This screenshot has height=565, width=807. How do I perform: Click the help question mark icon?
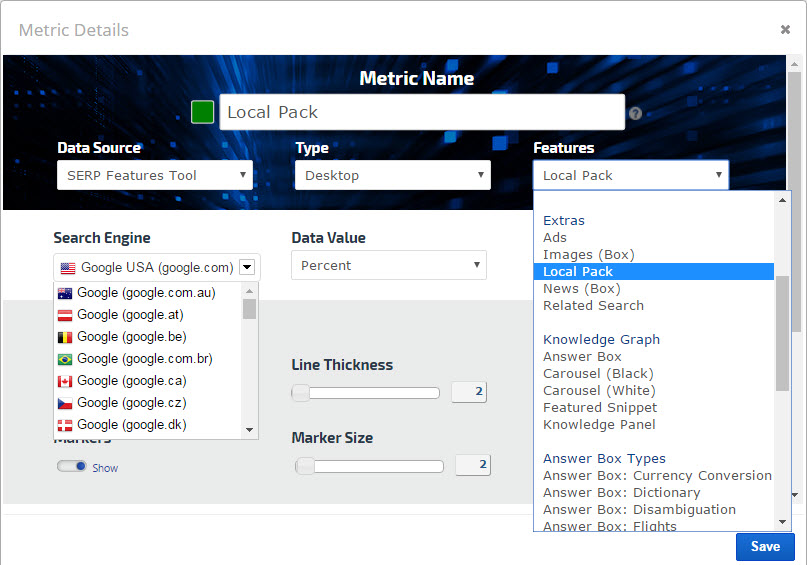(635, 114)
